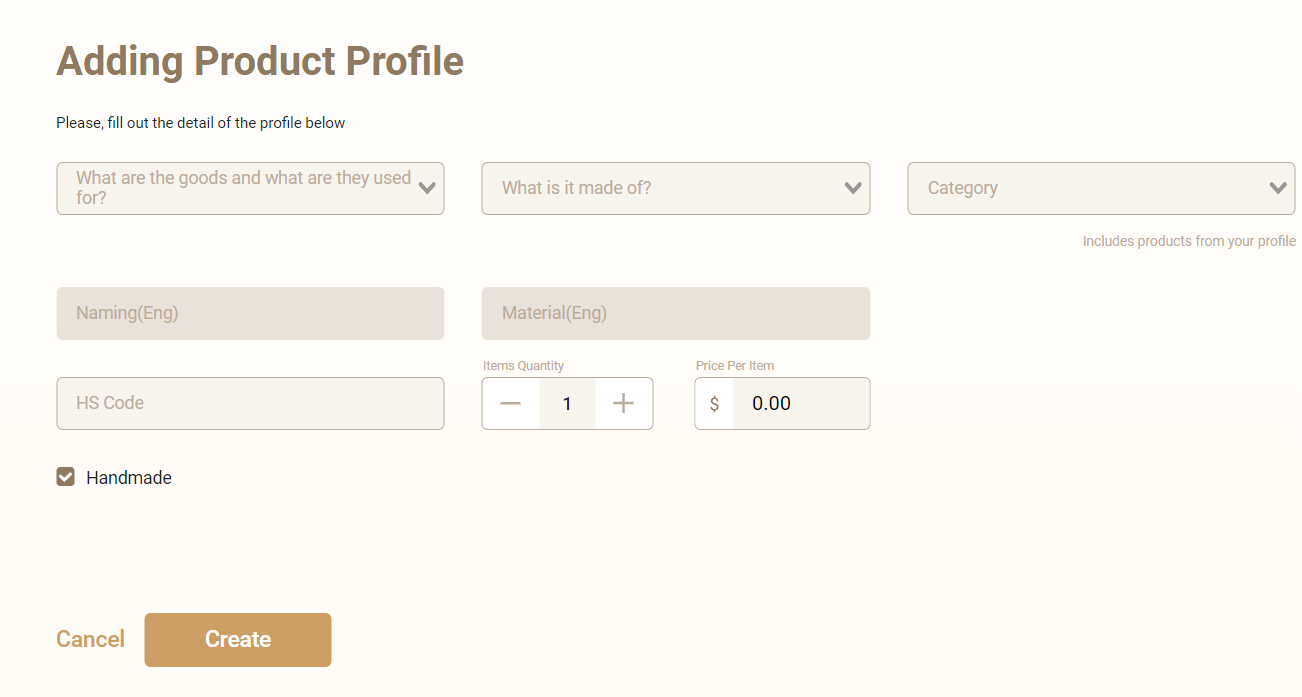
Task: Click the 'Adding Product Profile' heading
Action: pos(260,61)
